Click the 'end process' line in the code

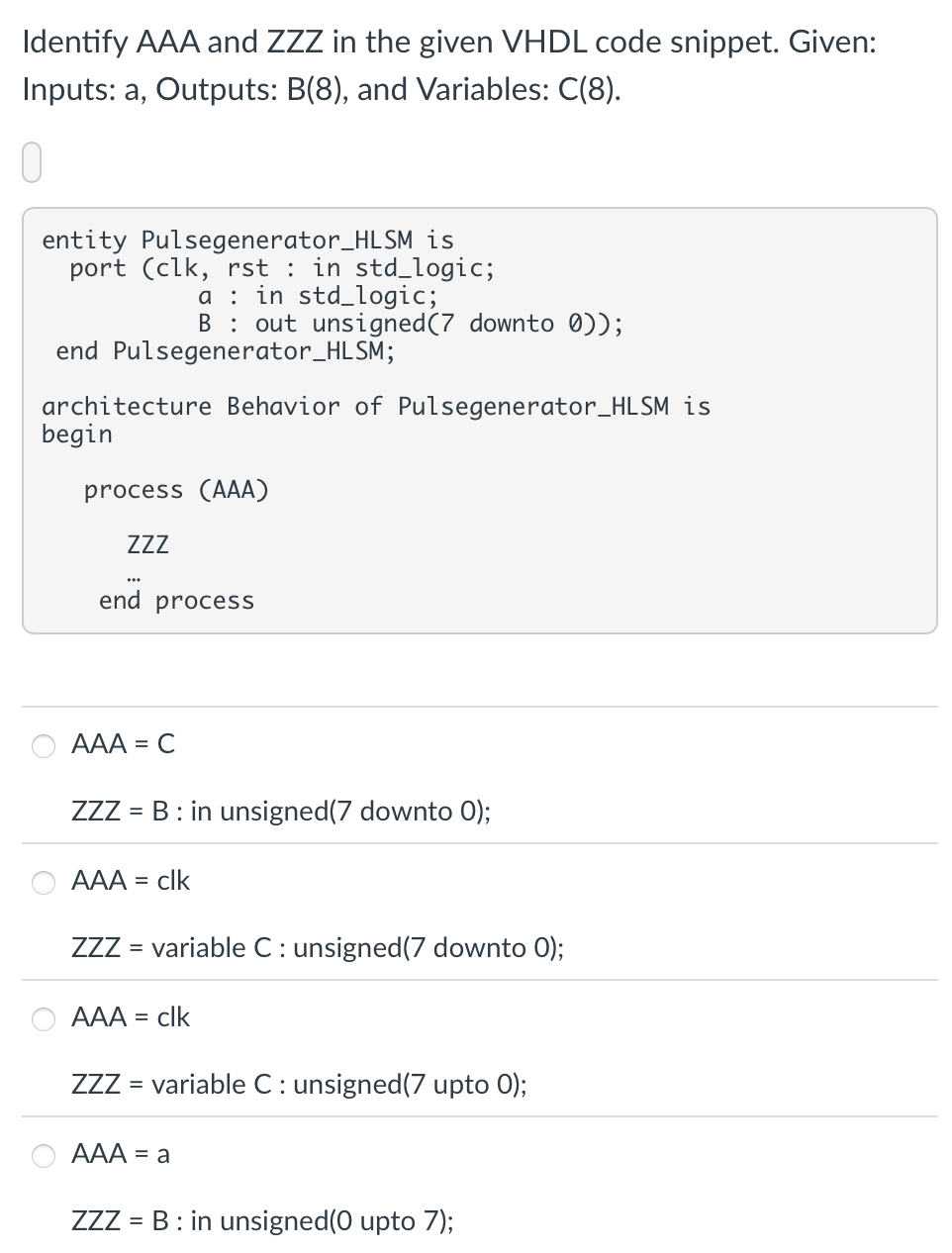tap(176, 600)
